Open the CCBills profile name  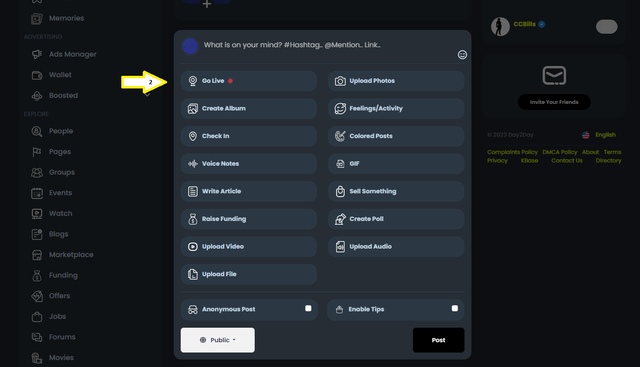coord(524,24)
